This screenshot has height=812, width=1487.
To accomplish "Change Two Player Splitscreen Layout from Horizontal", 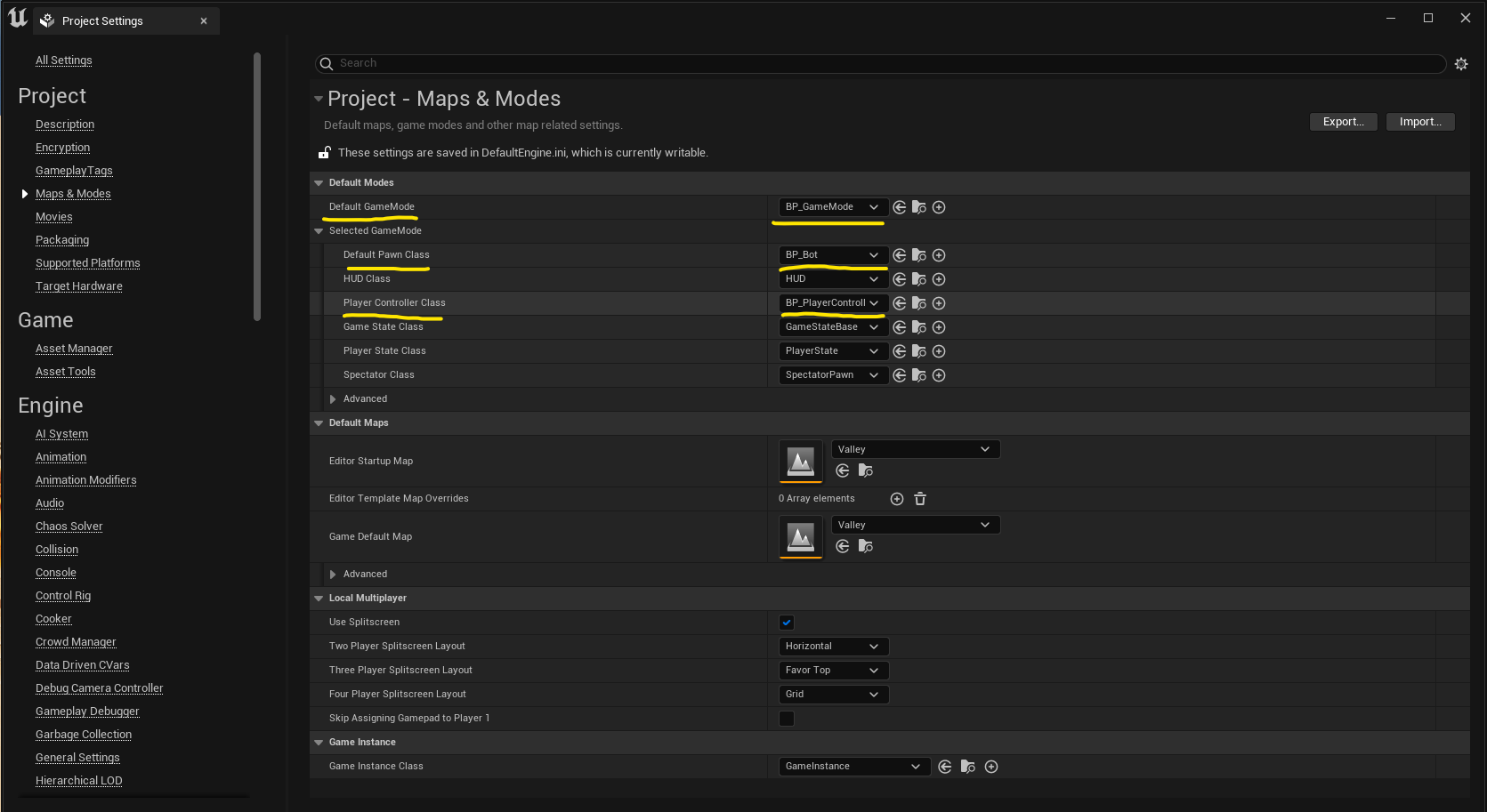I will 833,647.
